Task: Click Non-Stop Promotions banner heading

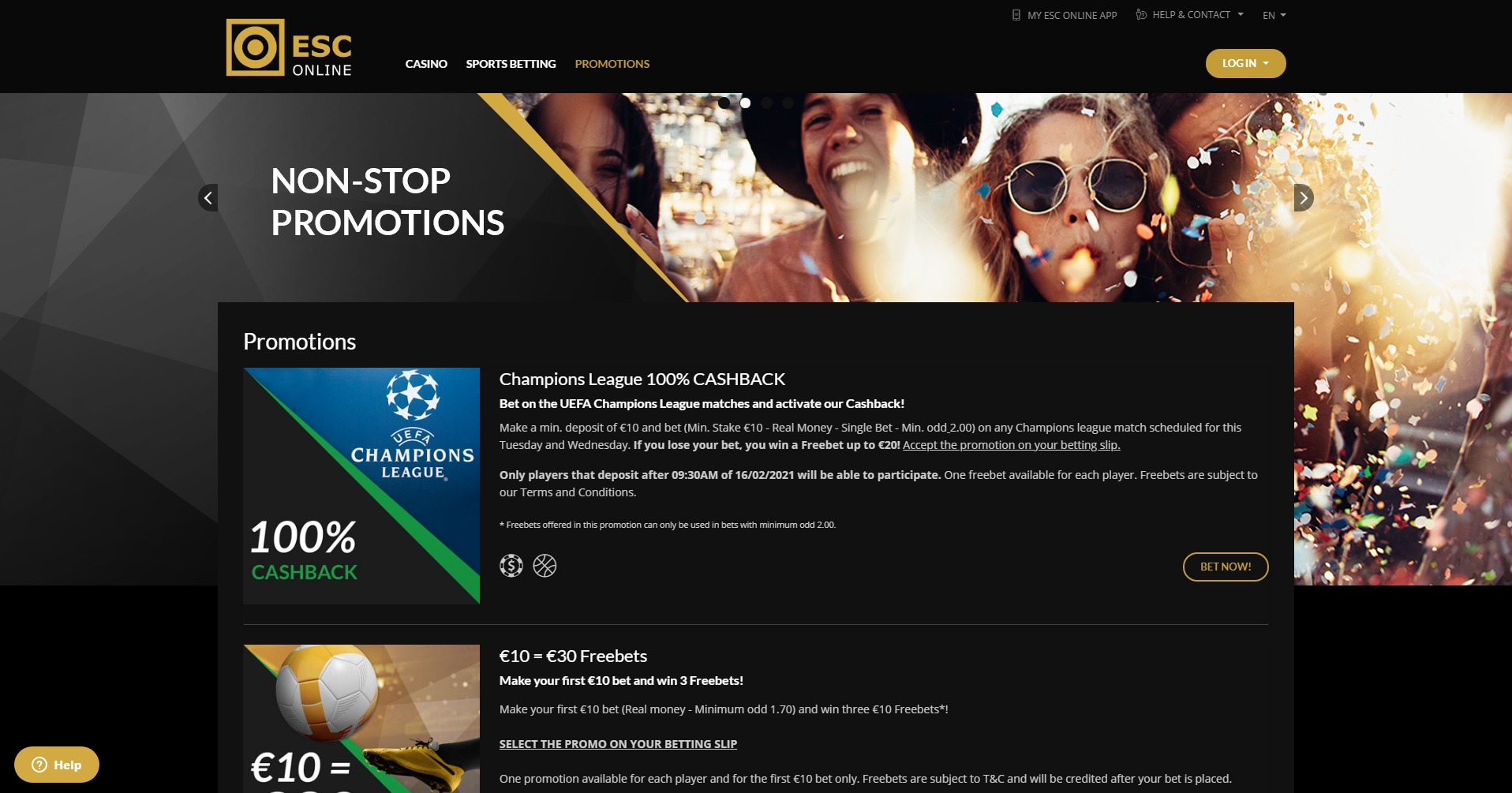Action: (x=387, y=202)
